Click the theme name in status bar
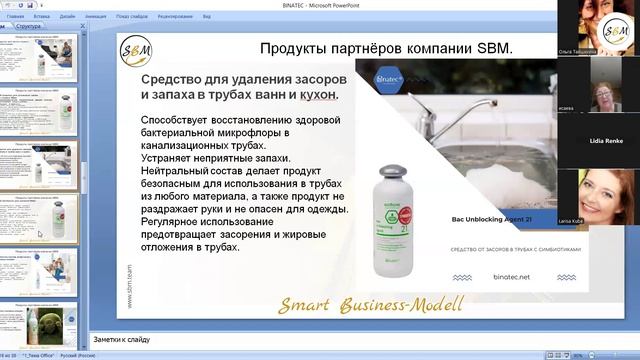This screenshot has width=640, height=360. [x=38, y=356]
